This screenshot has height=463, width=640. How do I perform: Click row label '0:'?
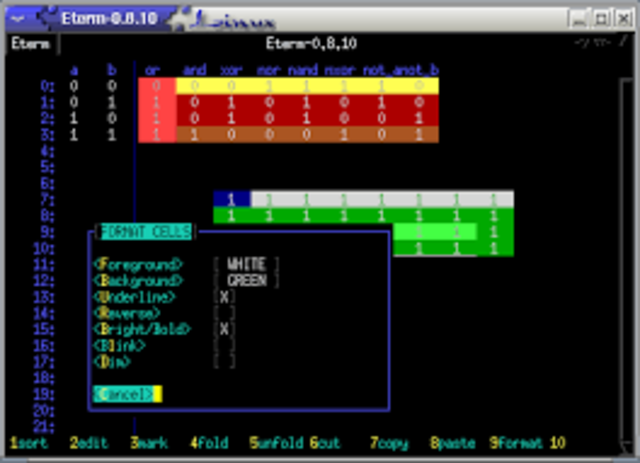click(x=47, y=86)
